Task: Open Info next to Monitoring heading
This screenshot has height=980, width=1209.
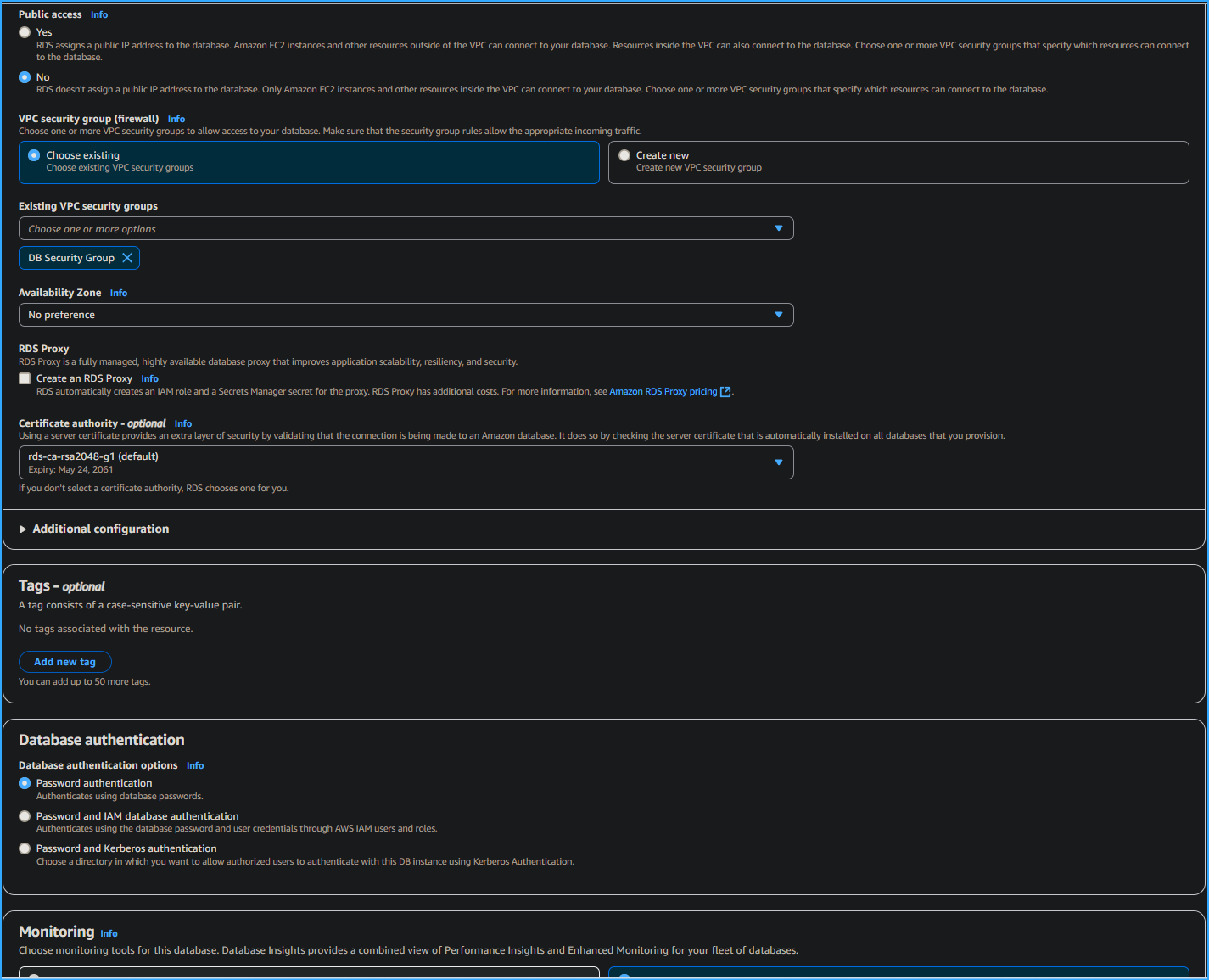Action: point(109,933)
